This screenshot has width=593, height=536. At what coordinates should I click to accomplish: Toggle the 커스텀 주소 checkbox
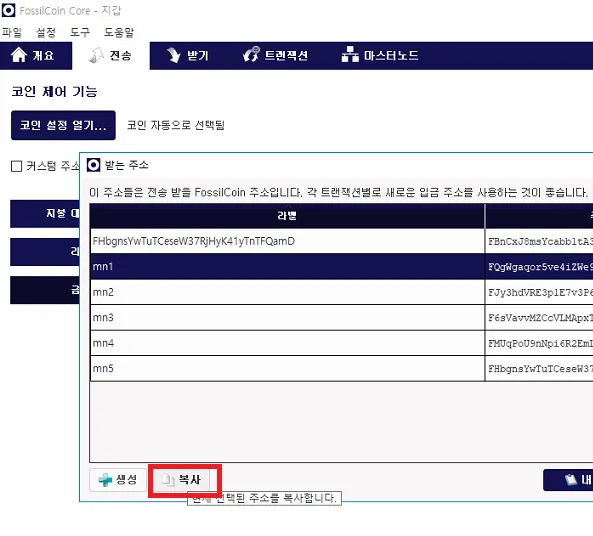click(16, 166)
